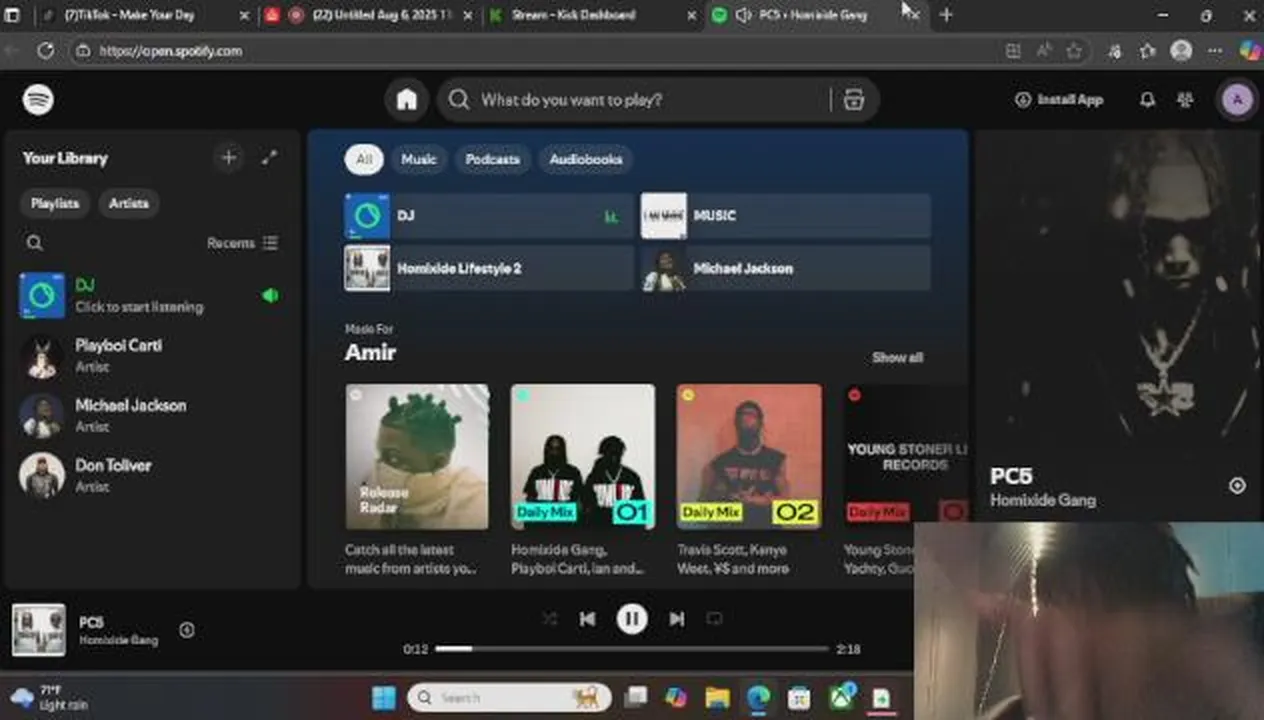The height and width of the screenshot is (720, 1264).
Task: Select the Podcasts filter chip
Action: pyautogui.click(x=492, y=159)
